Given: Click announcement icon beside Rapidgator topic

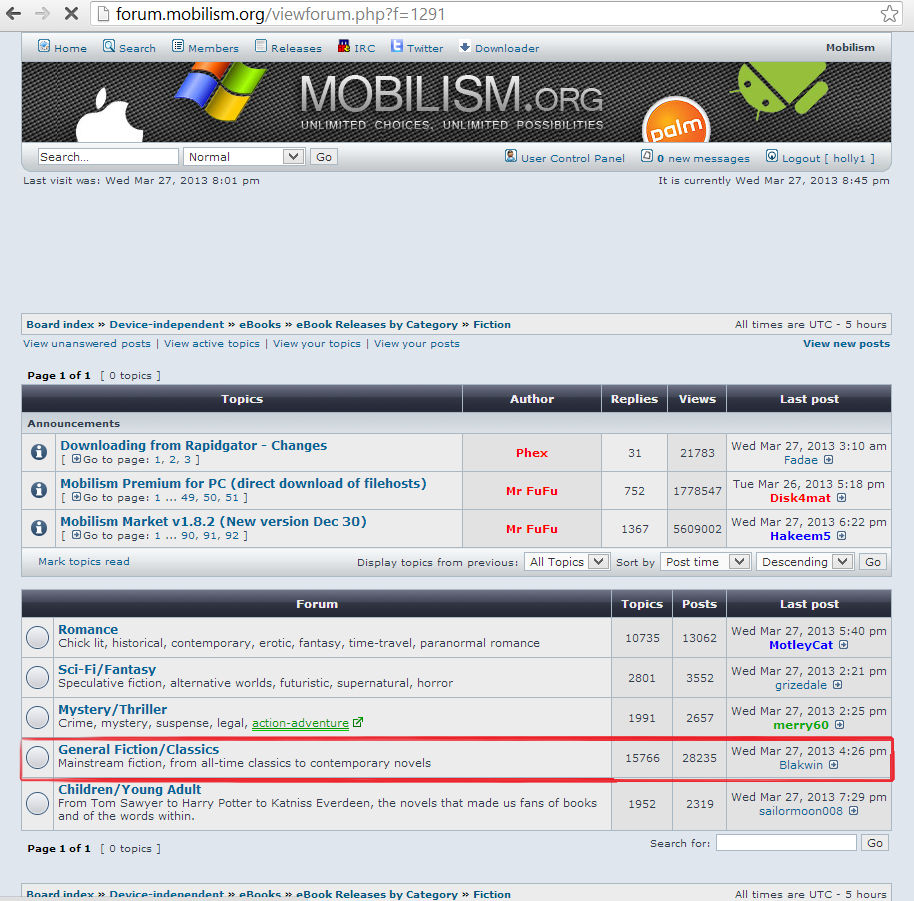Looking at the screenshot, I should click(38, 452).
